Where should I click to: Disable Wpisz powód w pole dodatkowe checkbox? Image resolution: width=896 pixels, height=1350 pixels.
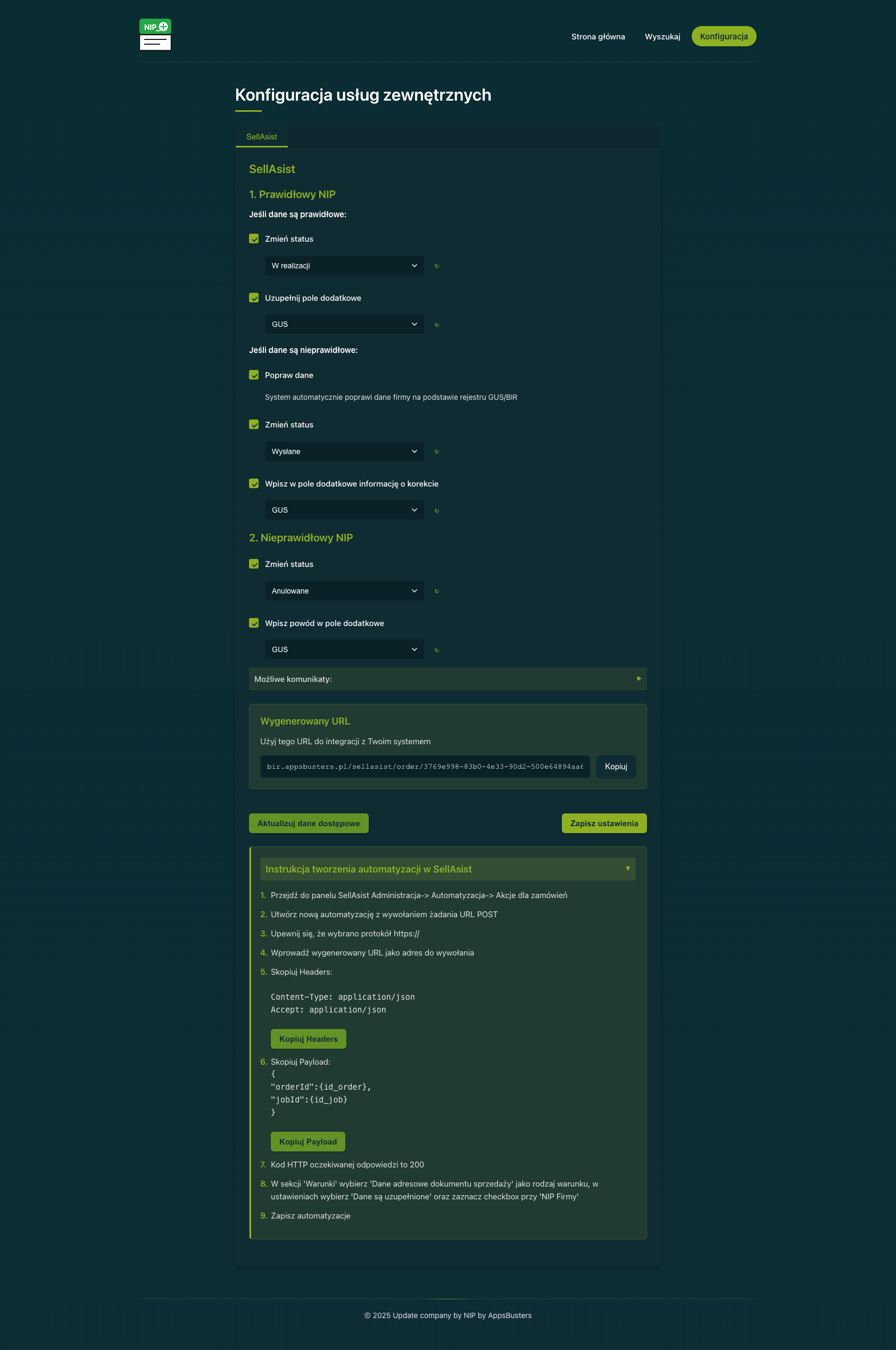[x=254, y=623]
